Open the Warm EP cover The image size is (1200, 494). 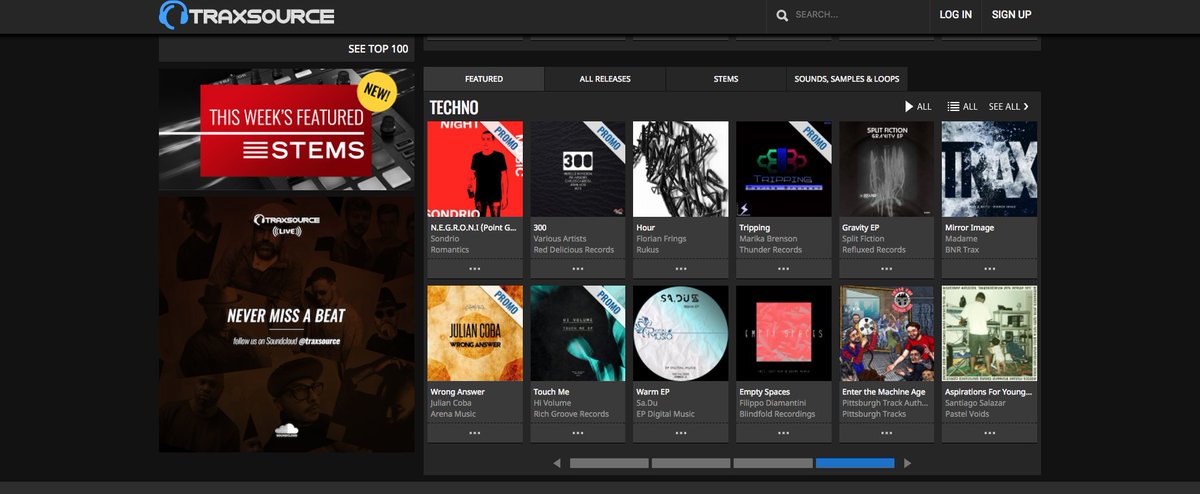click(681, 333)
